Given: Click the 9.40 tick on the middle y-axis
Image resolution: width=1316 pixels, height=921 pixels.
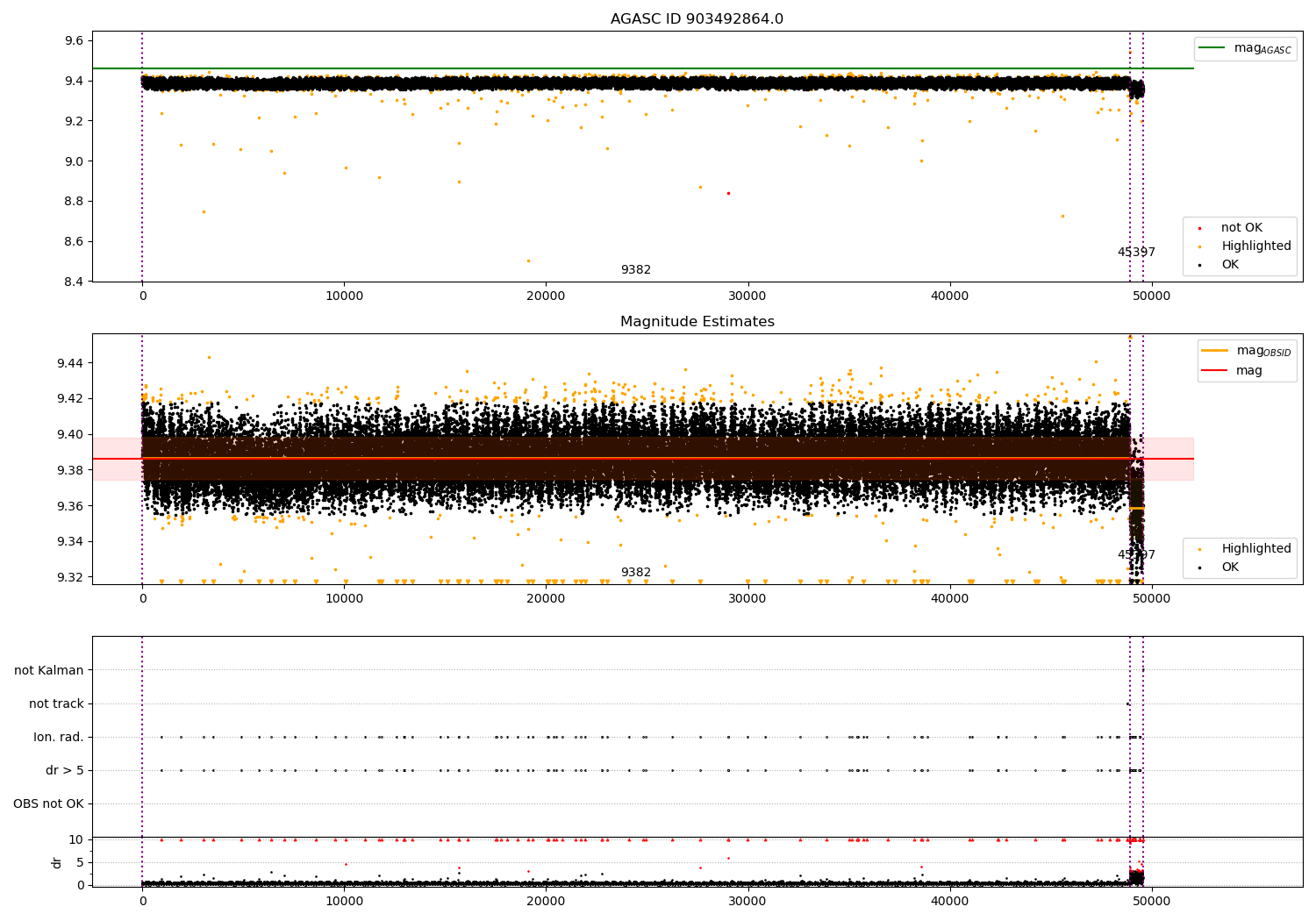Looking at the screenshot, I should 70,435.
